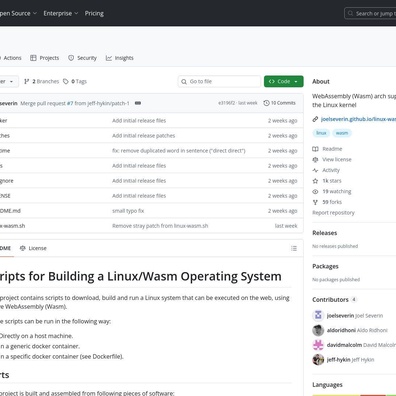Open the README outline list icon
The image size is (396, 396).
294,248
